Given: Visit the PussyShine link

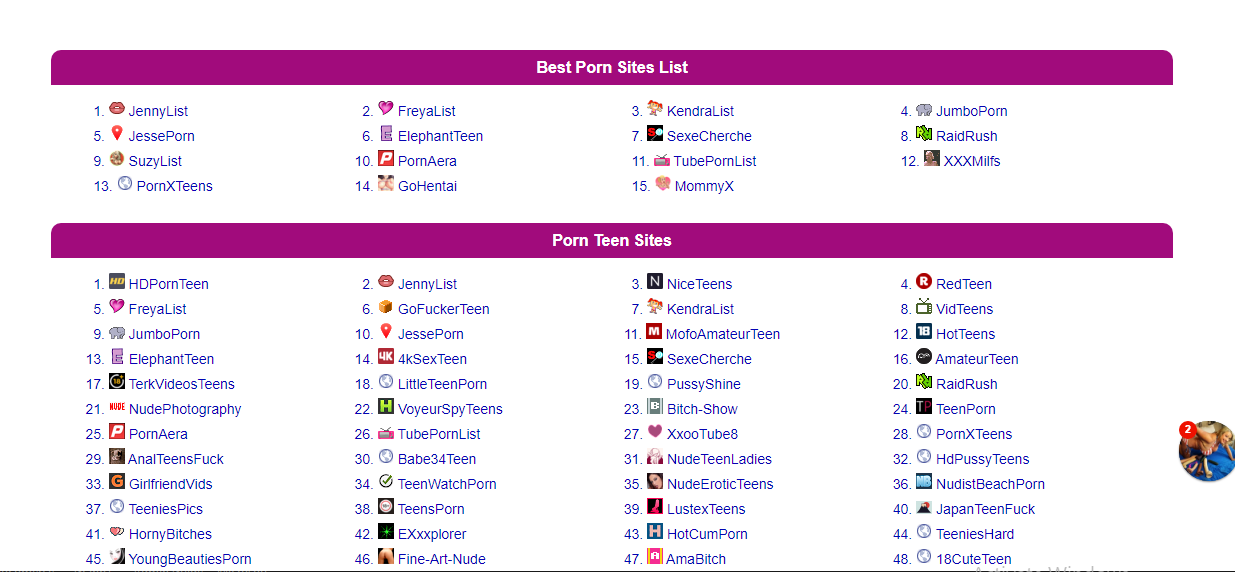Looking at the screenshot, I should (x=704, y=384).
